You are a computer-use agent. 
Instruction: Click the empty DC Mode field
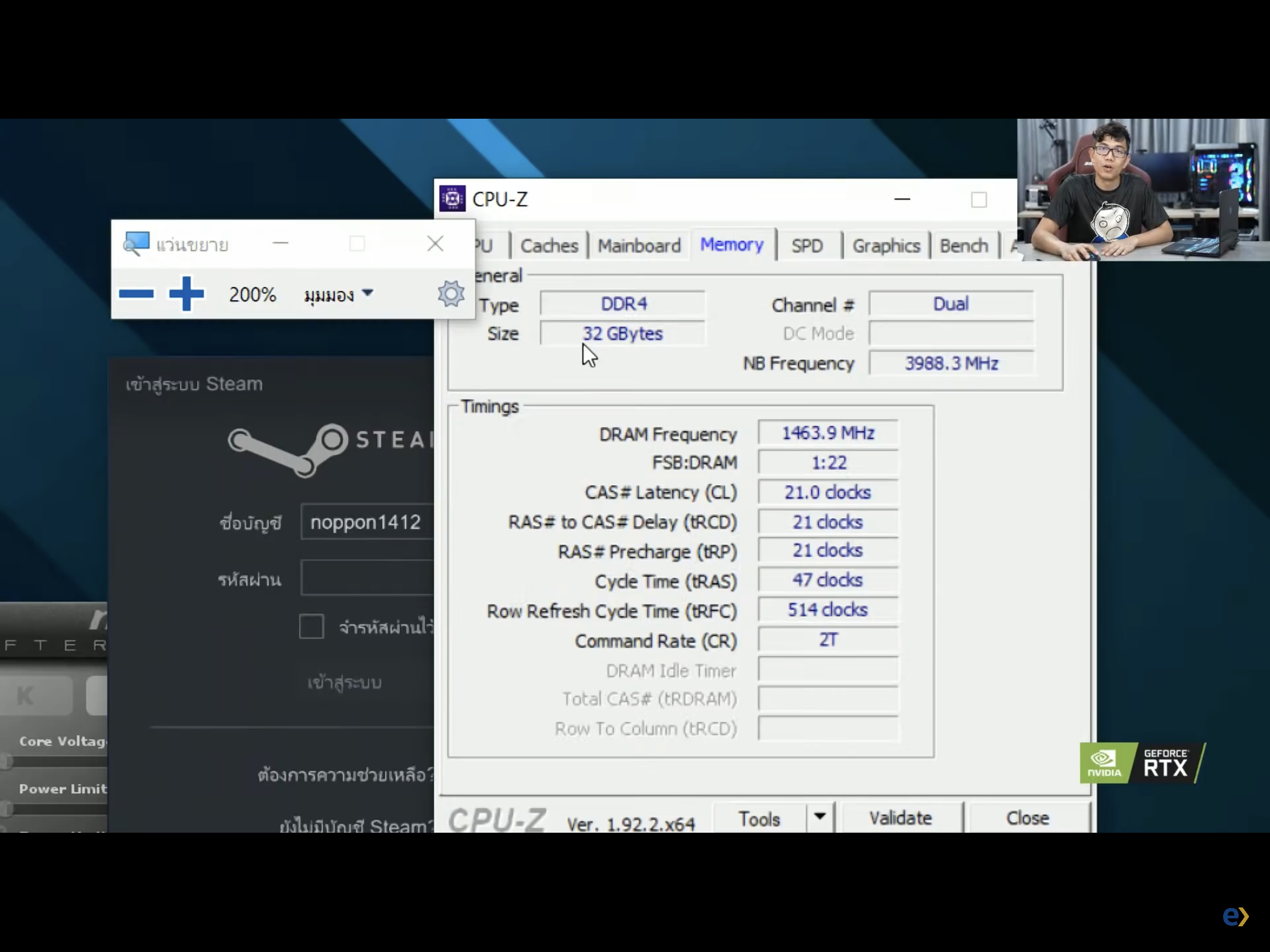point(951,333)
